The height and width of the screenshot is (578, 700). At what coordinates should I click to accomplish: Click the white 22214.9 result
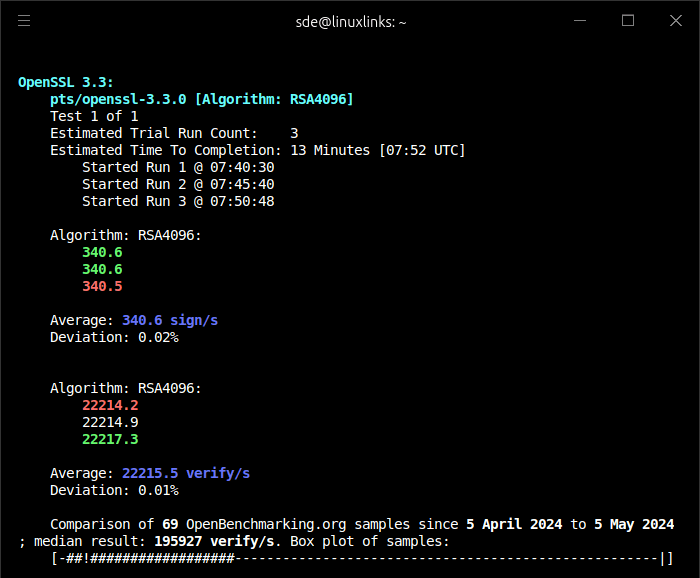click(x=110, y=422)
